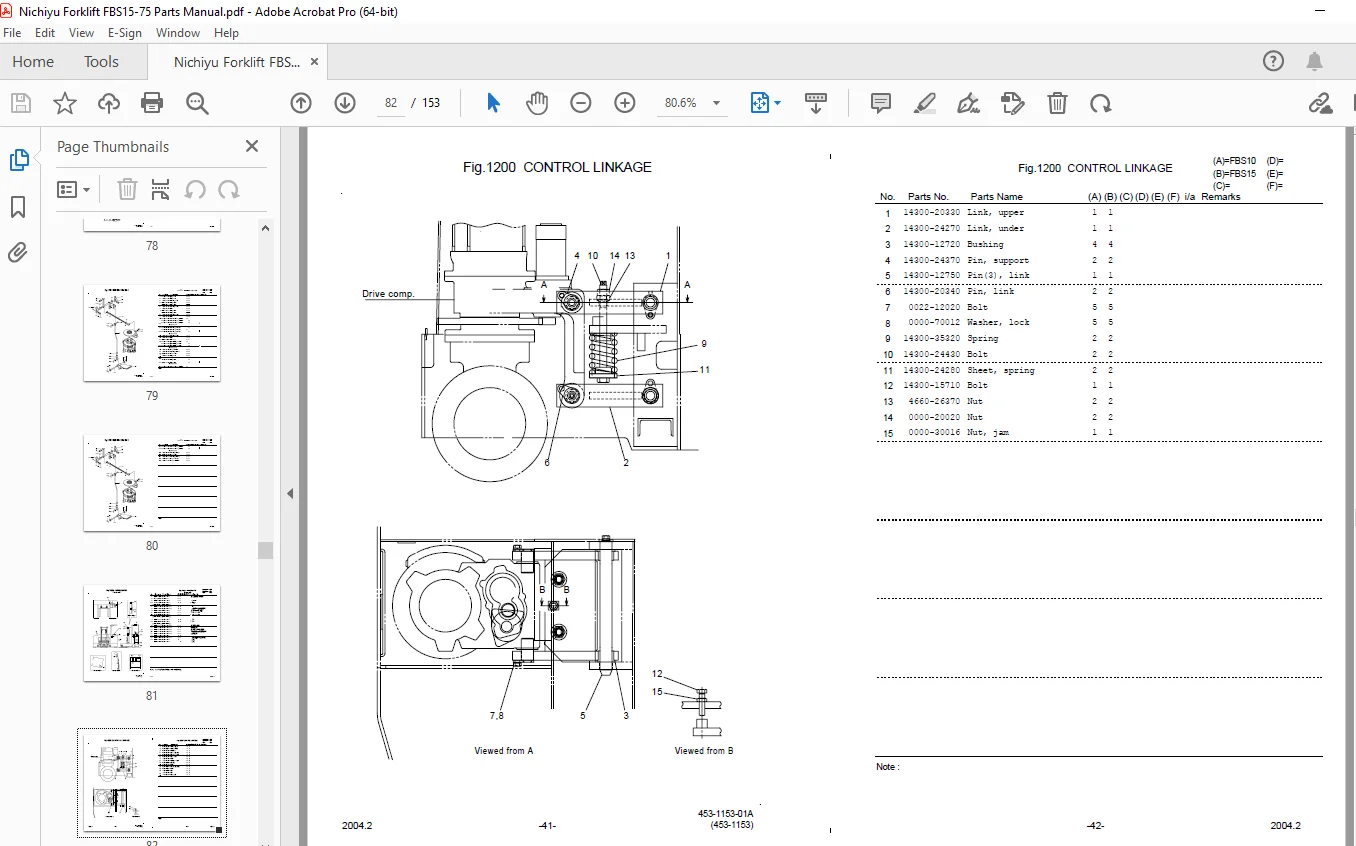Close the Nichiyu Forklift document tab

[x=314, y=62]
